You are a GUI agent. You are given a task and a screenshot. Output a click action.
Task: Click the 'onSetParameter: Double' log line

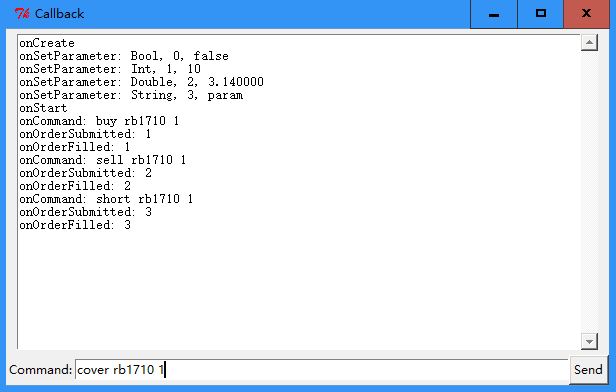tap(141, 82)
